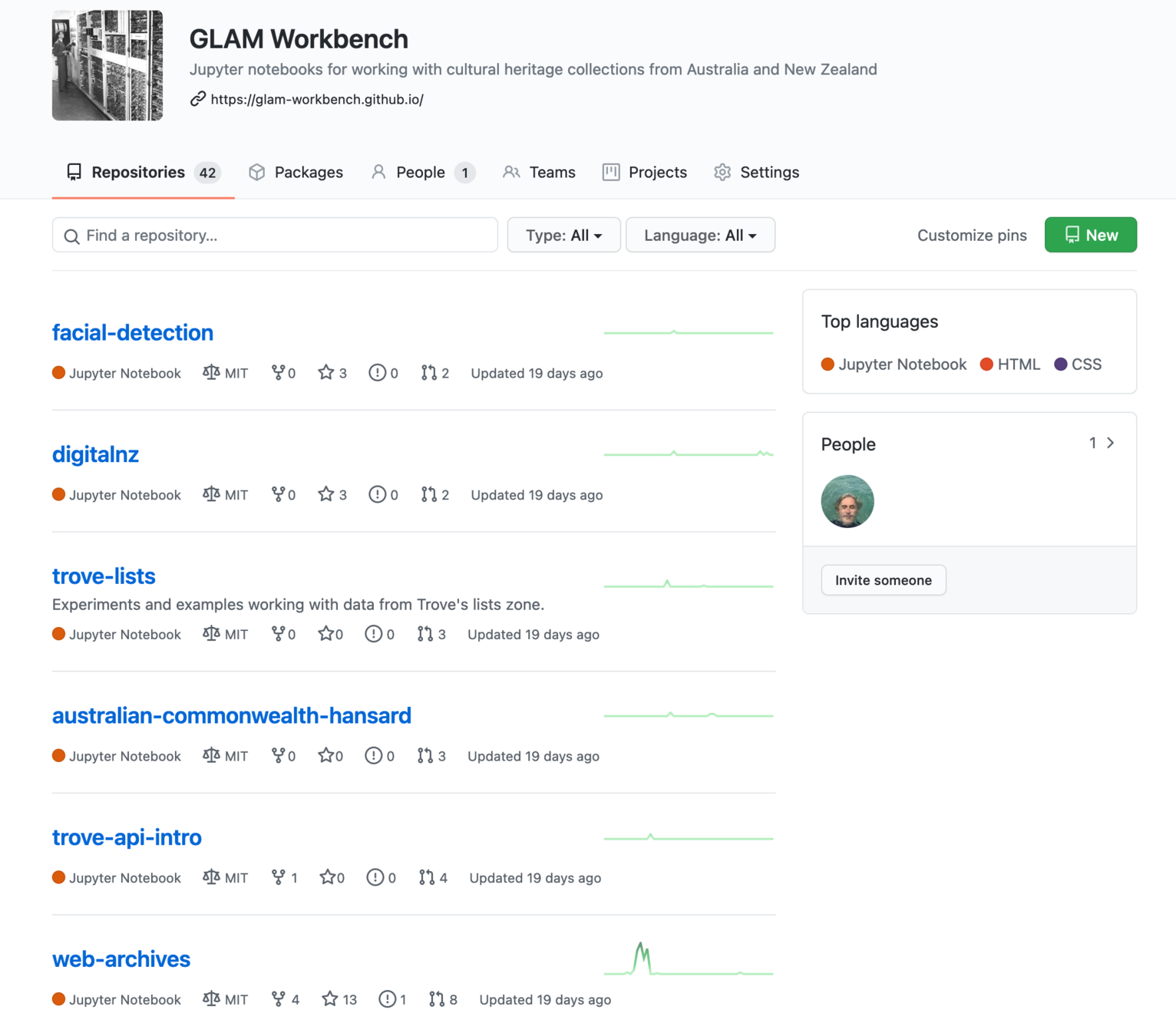Viewport: 1176px width, 1036px height.
Task: Click the forks icon for facial-detection
Action: [278, 373]
